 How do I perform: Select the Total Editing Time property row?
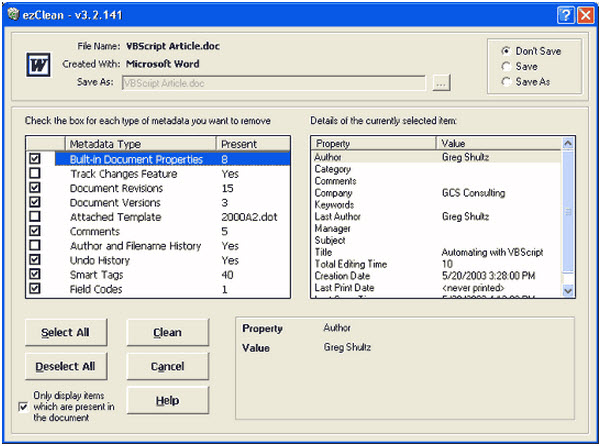pos(437,264)
